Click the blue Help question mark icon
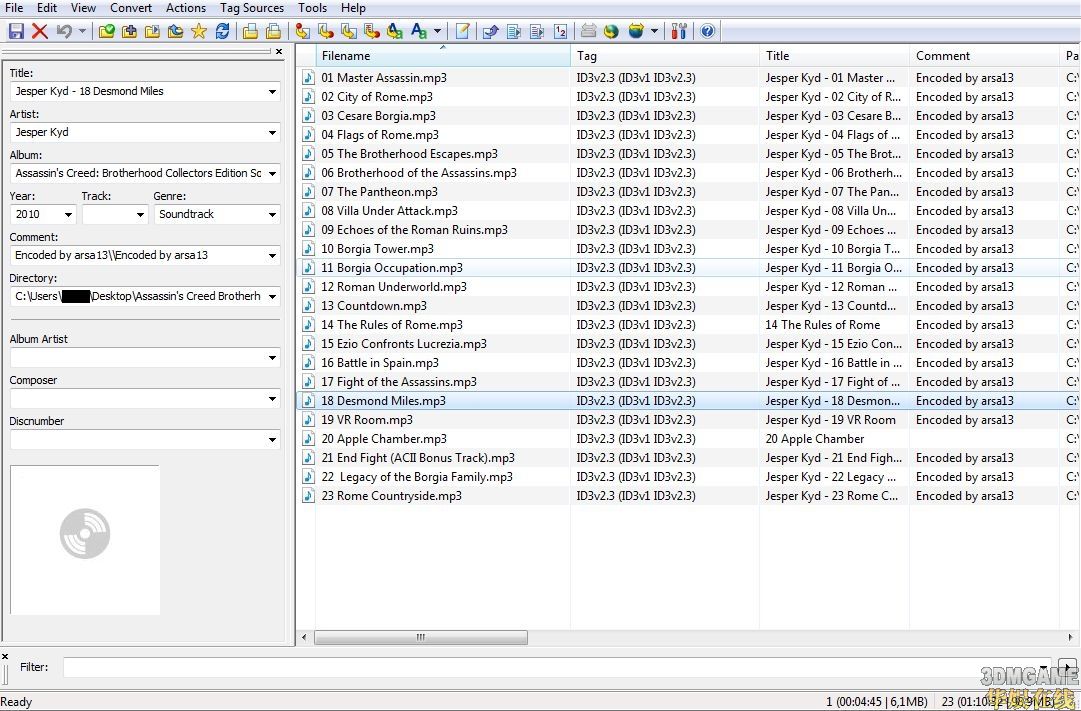This screenshot has width=1081, height=711. coord(708,31)
